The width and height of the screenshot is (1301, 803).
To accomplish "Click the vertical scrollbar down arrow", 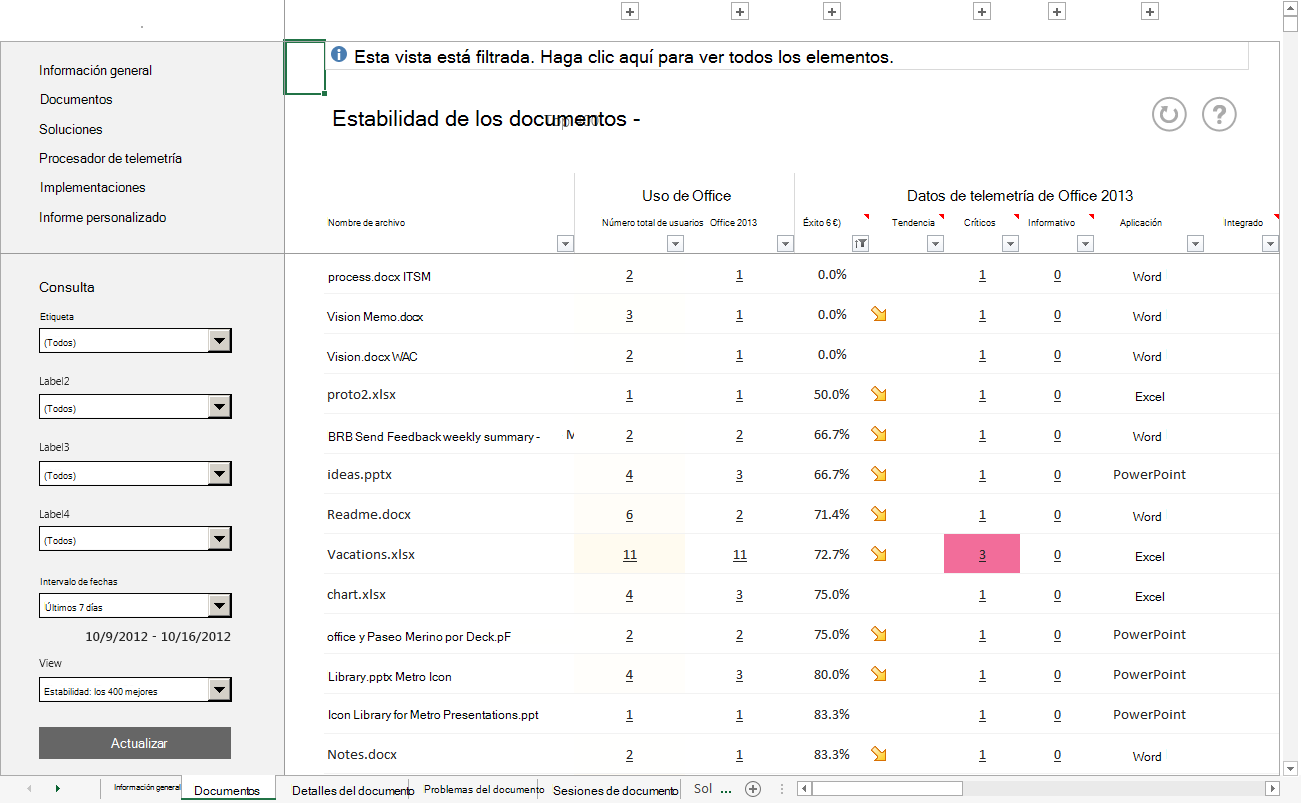I will point(1290,768).
